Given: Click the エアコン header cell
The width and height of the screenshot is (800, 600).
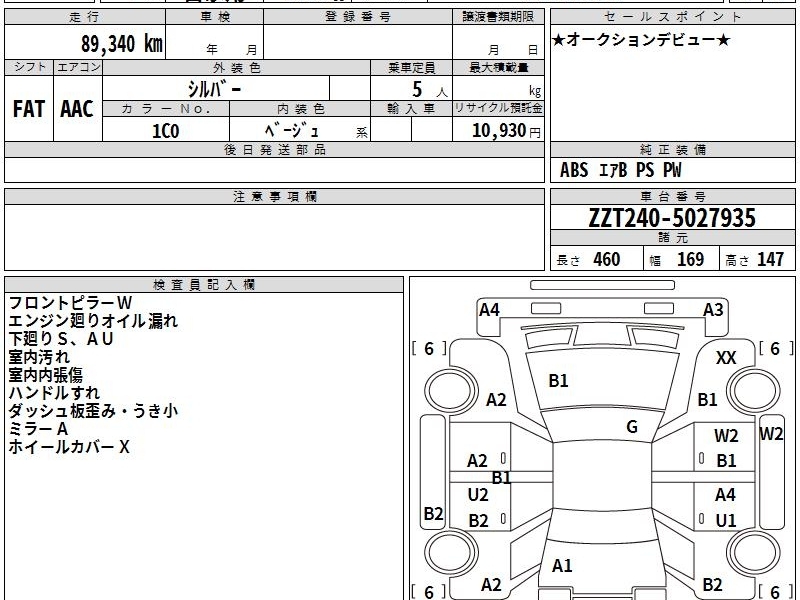Looking at the screenshot, I should click(x=78, y=67).
